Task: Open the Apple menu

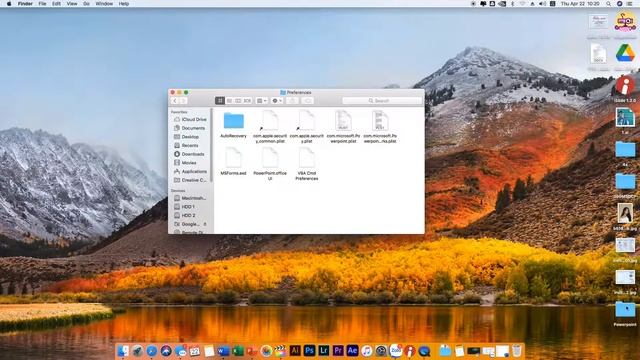Action: pyautogui.click(x=9, y=4)
